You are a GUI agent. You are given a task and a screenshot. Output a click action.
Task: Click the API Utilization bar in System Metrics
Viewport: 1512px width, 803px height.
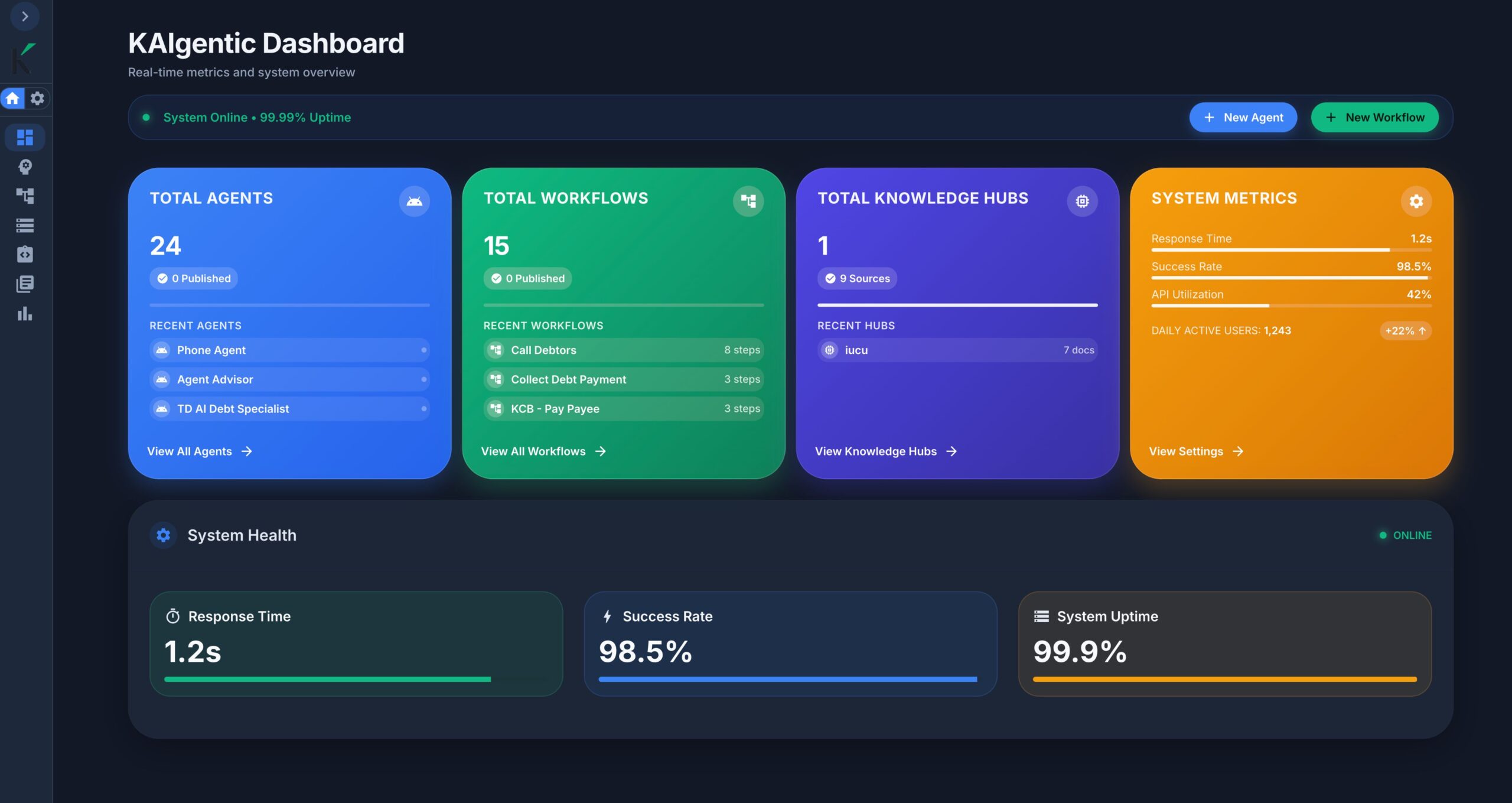point(1291,305)
